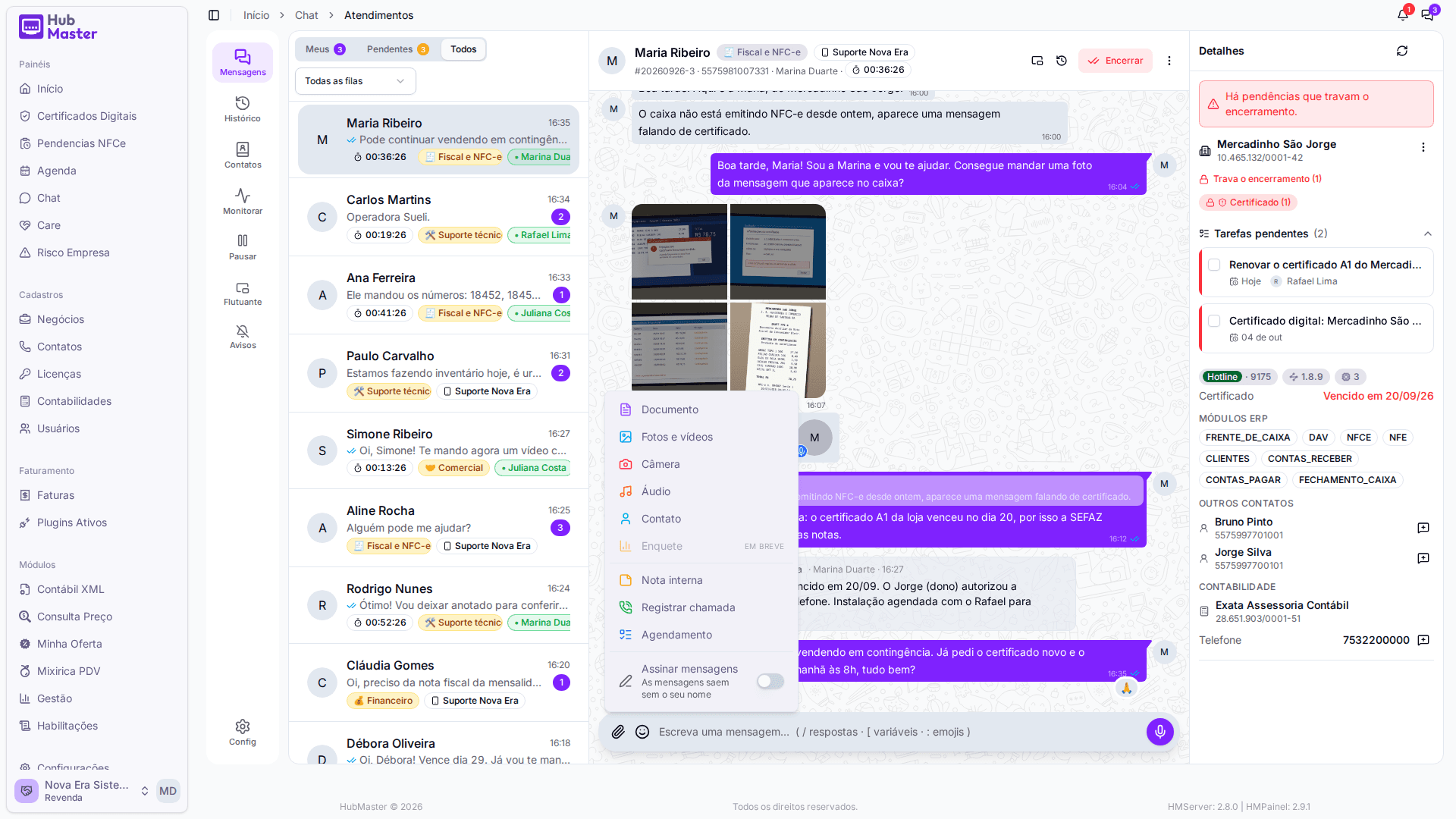Click the Pausar icon
This screenshot has height=819, width=1456.
[x=243, y=246]
